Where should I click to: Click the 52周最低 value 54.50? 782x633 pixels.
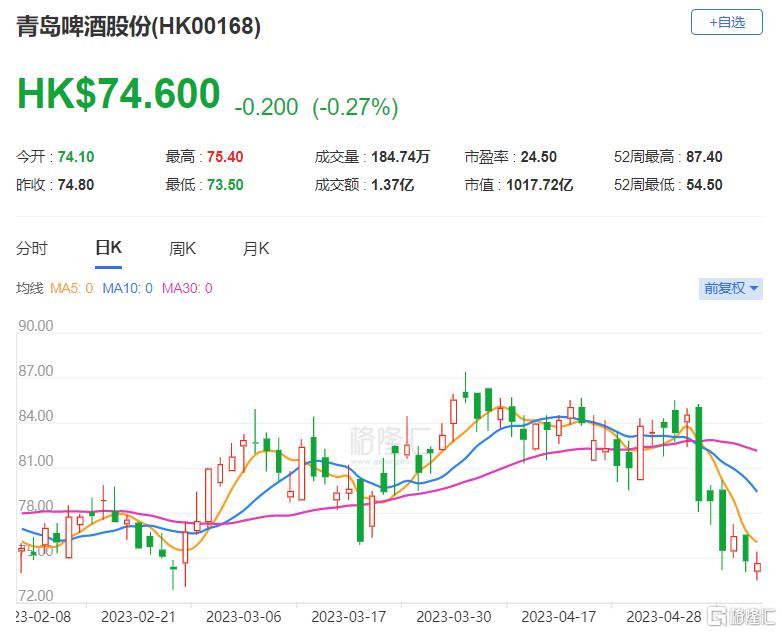tap(704, 185)
